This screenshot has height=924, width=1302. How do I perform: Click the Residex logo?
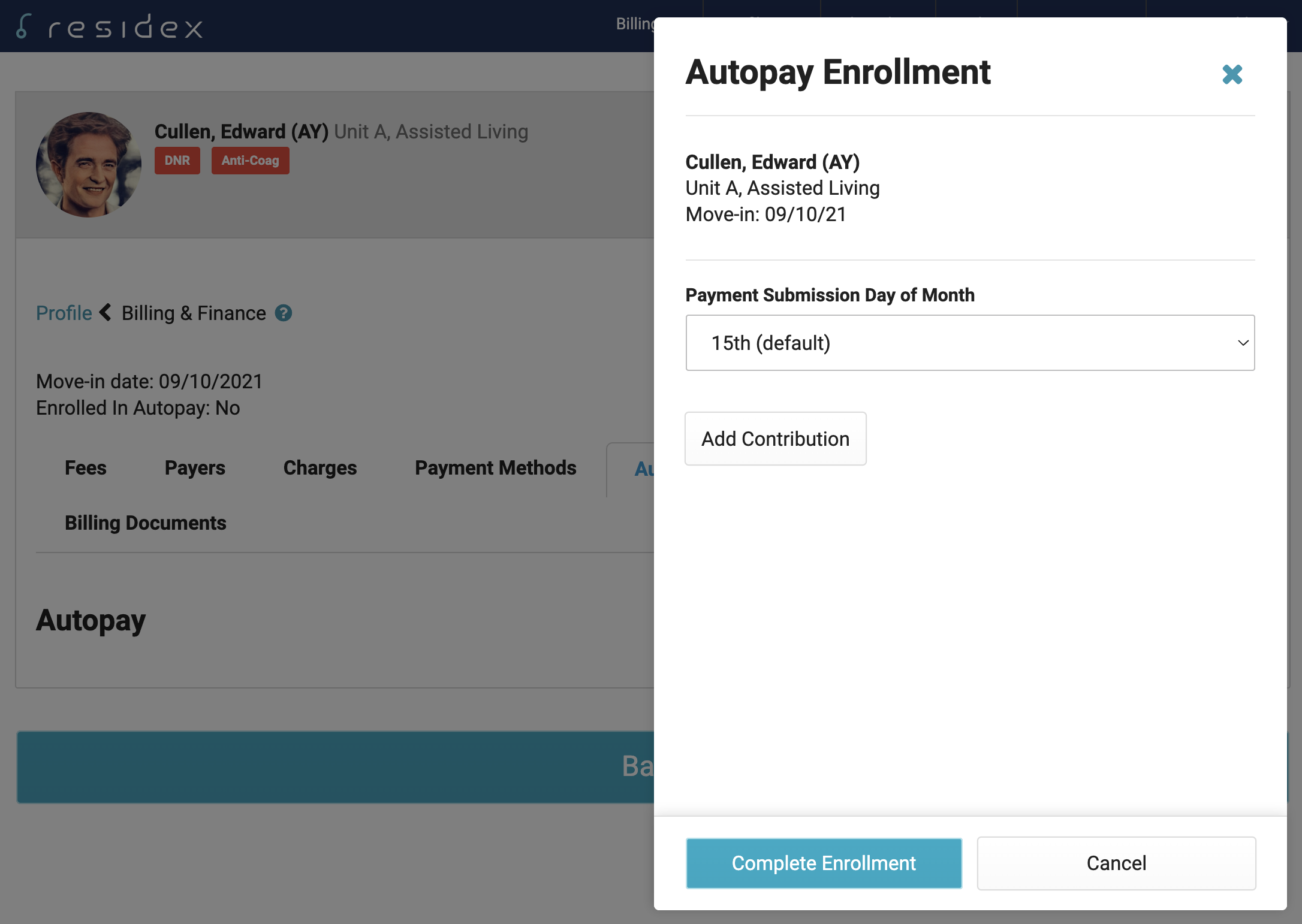[110, 26]
